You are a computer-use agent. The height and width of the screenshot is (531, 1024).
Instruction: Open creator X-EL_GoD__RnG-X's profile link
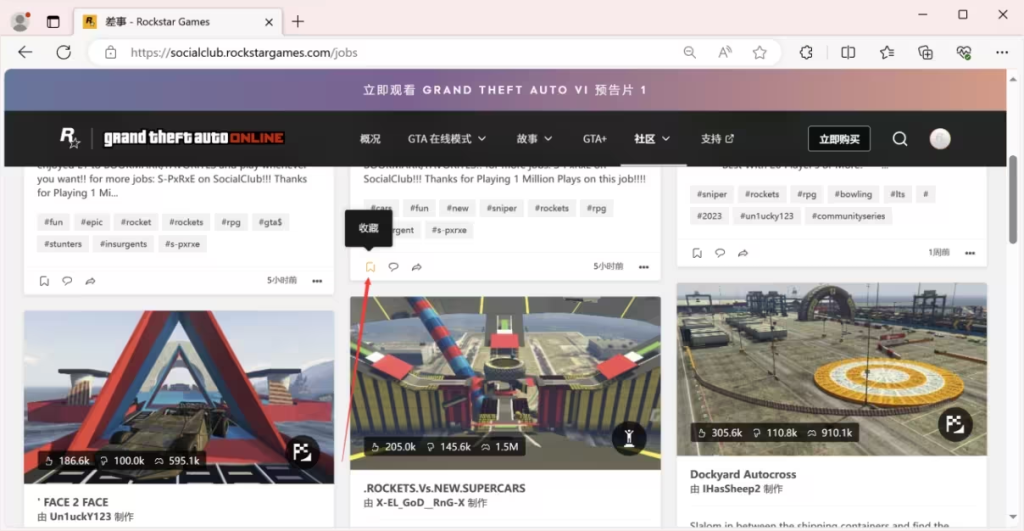[421, 503]
